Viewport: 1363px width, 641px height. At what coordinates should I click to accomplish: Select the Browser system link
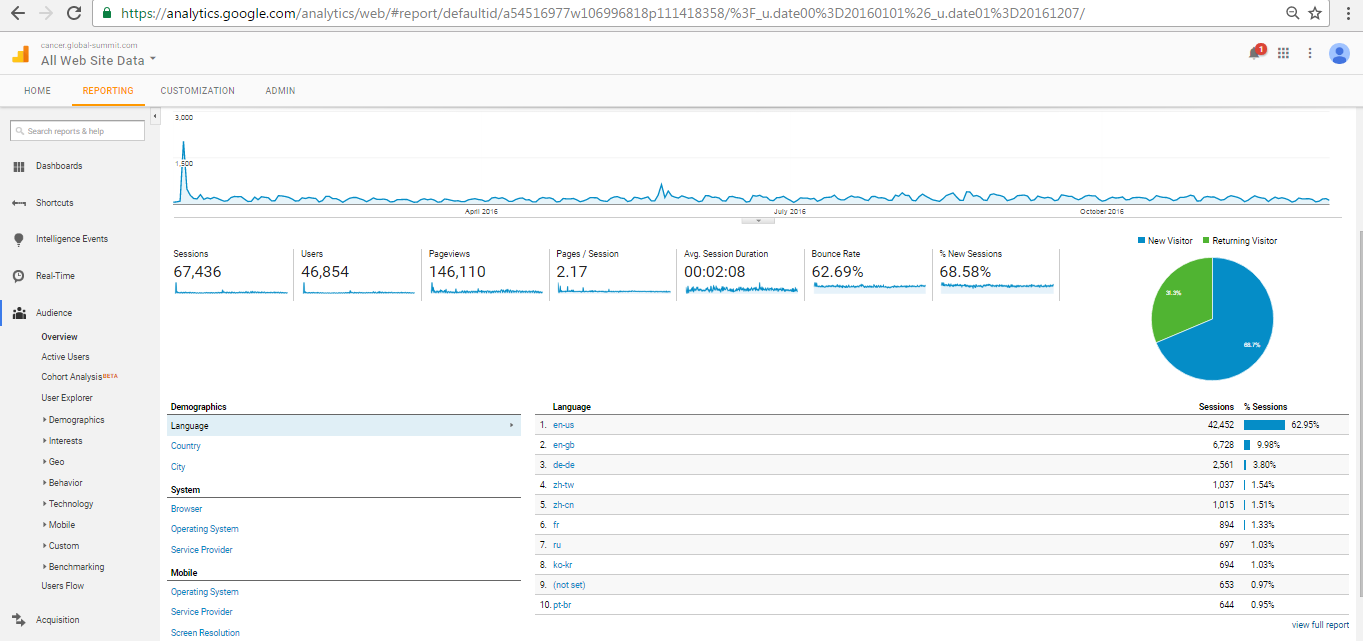[186, 509]
